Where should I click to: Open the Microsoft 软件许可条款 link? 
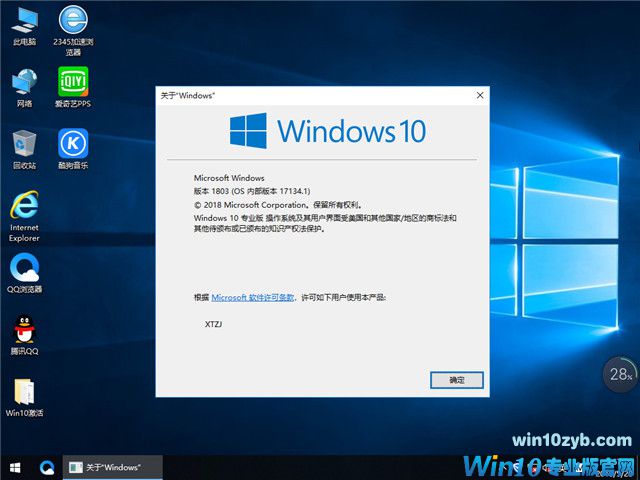click(253, 298)
